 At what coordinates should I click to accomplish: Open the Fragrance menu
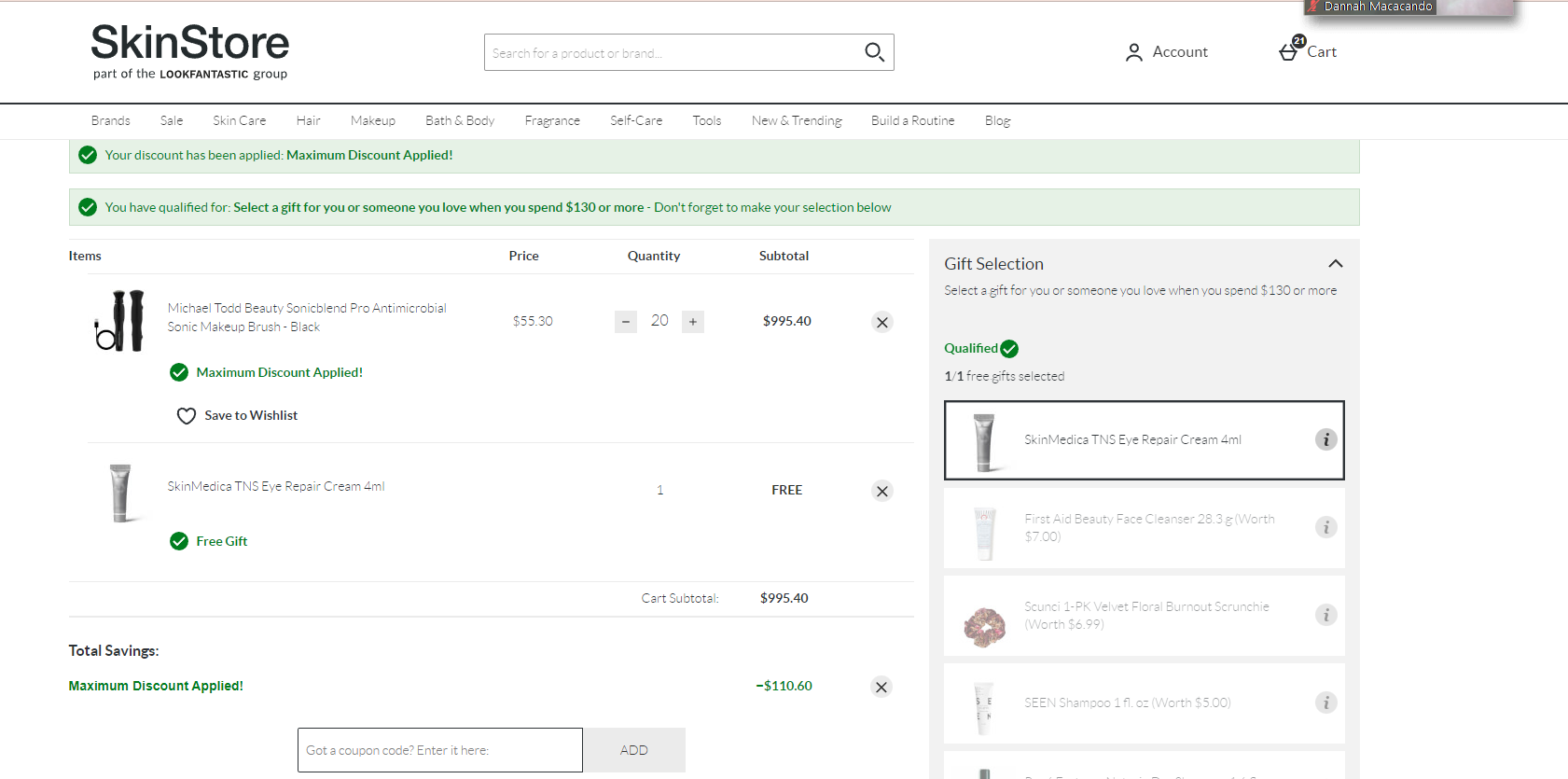(552, 120)
